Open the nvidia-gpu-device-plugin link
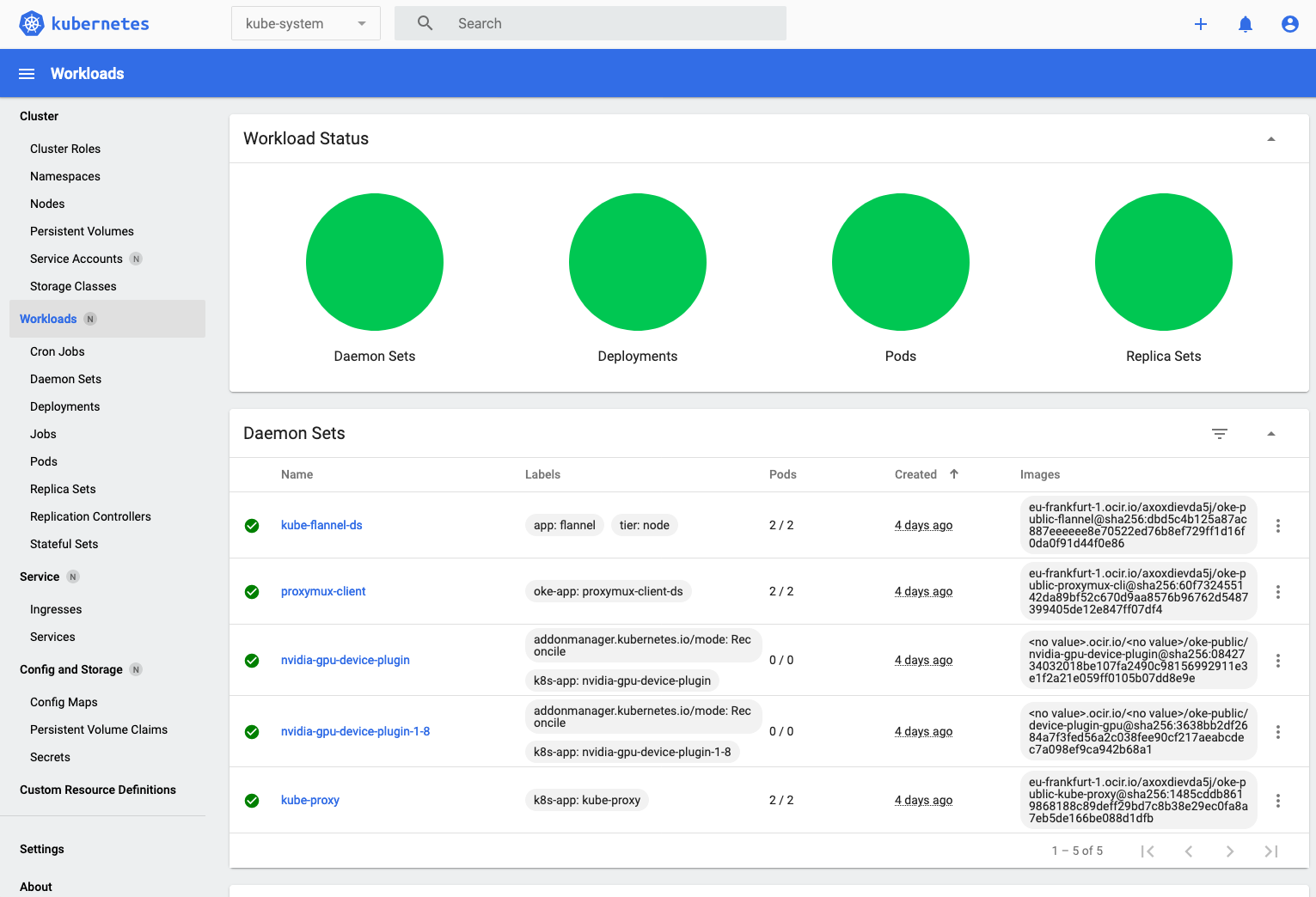 click(x=346, y=660)
